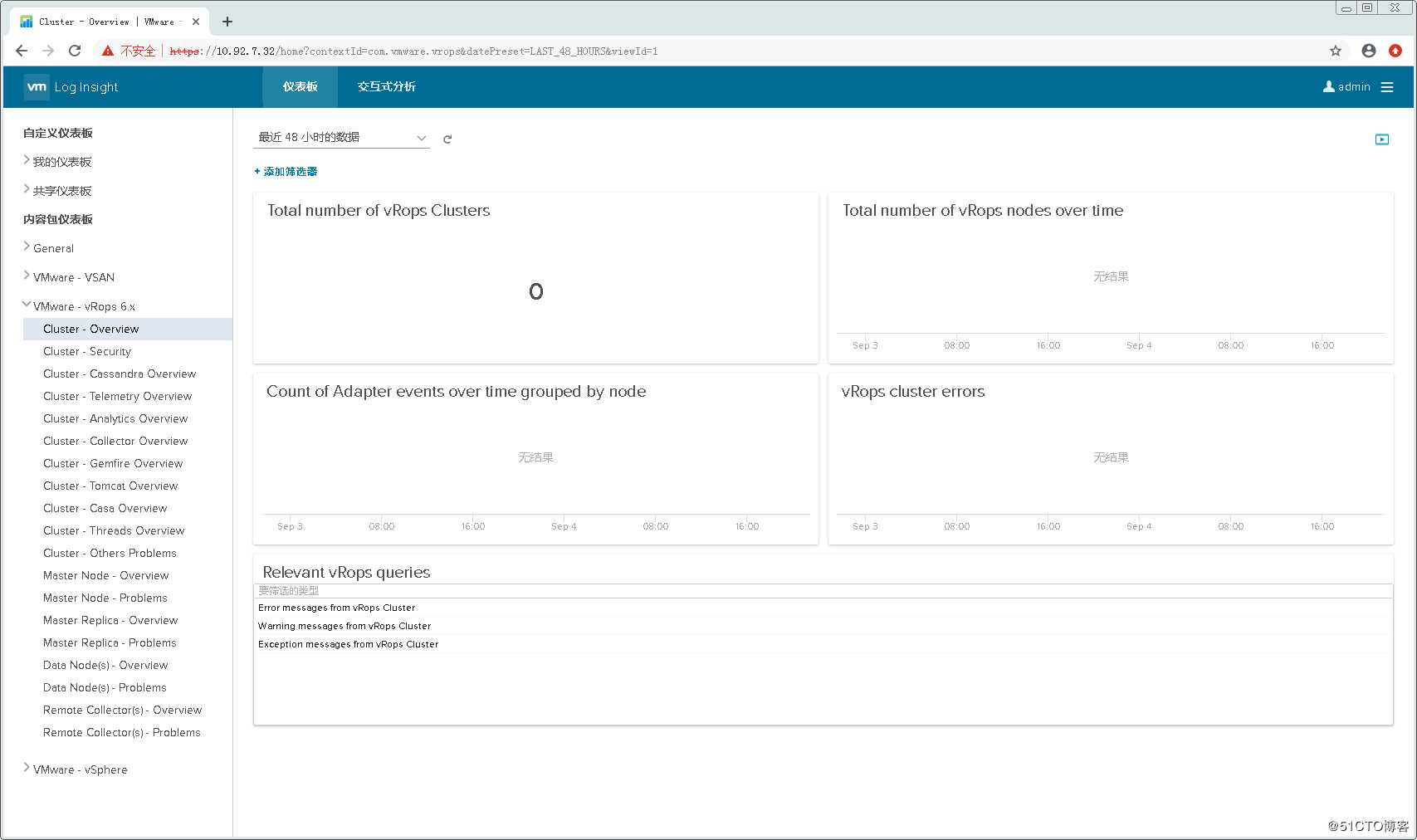
Task: Open Data Node(s) - Overview dashboard
Action: pos(105,665)
